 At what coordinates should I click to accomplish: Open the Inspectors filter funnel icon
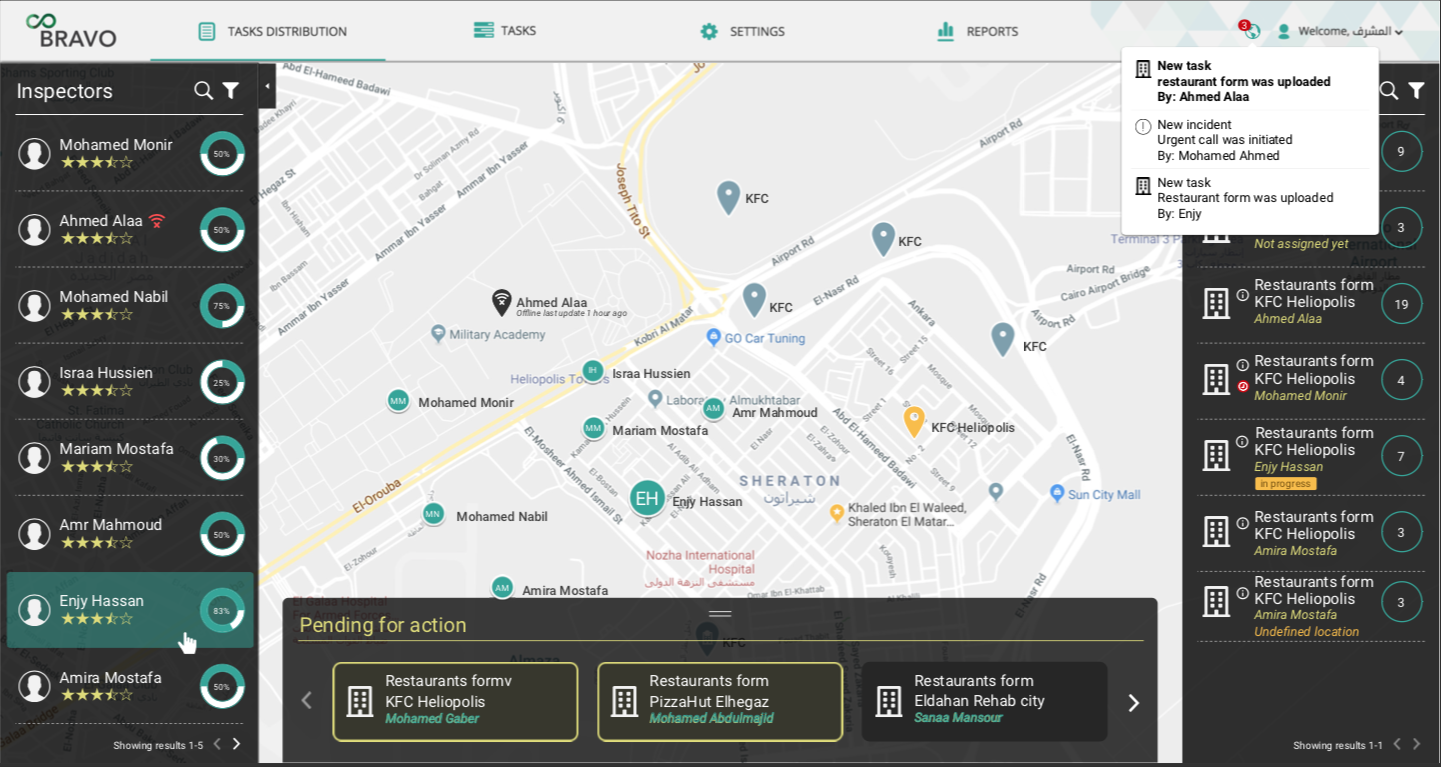pyautogui.click(x=231, y=91)
